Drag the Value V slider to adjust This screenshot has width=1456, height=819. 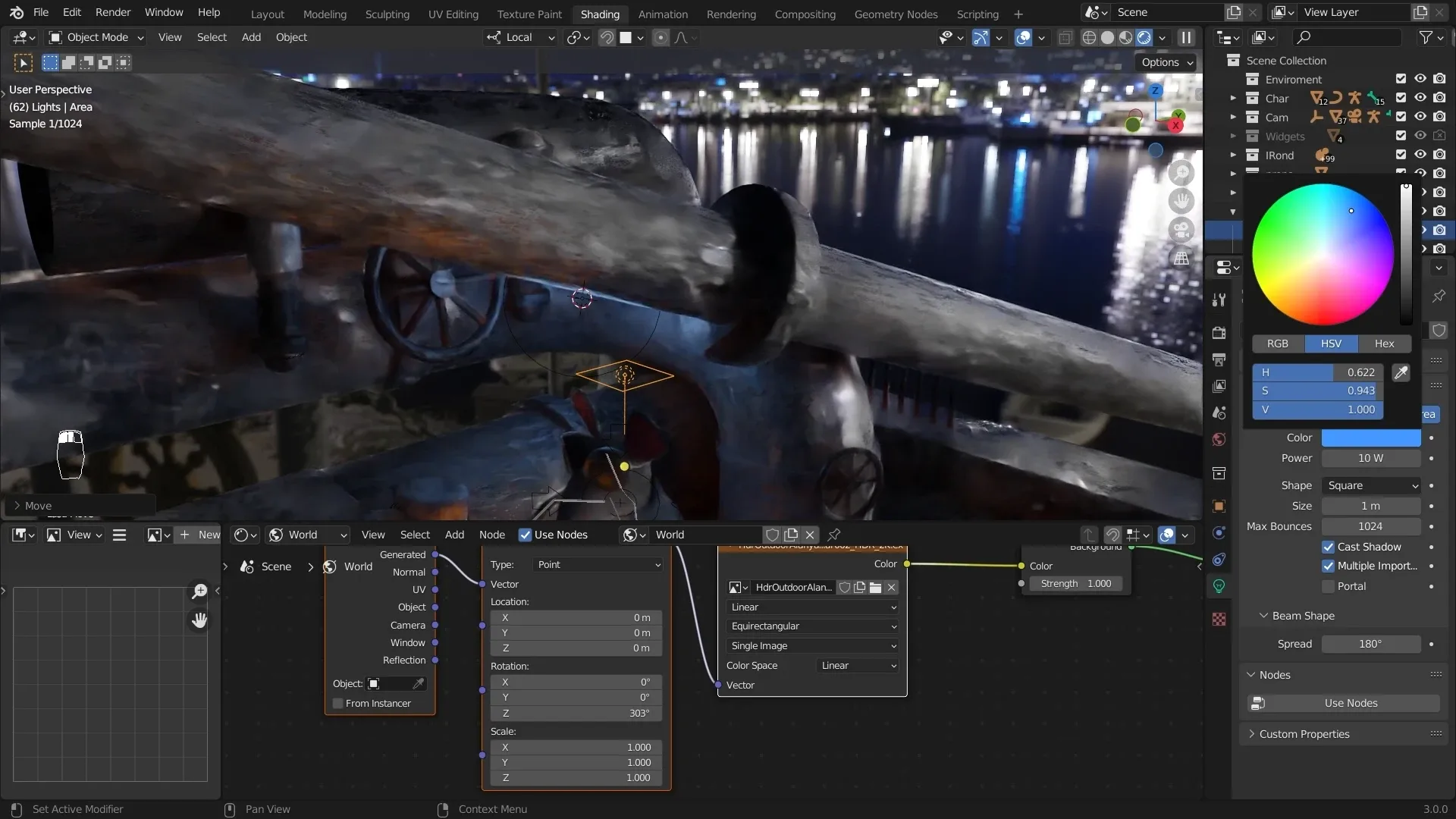[1322, 408]
